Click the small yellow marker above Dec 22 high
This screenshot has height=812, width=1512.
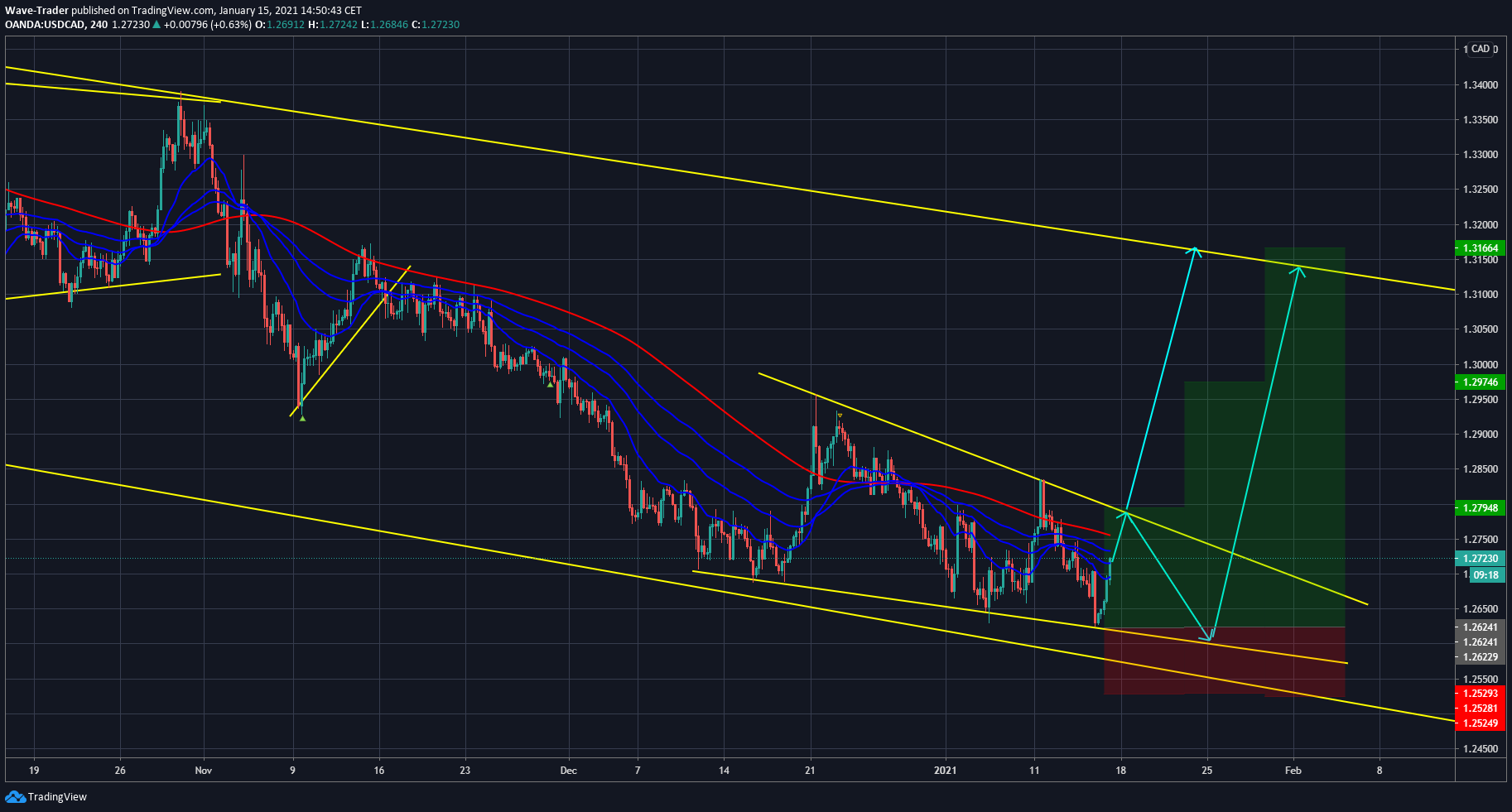[840, 415]
